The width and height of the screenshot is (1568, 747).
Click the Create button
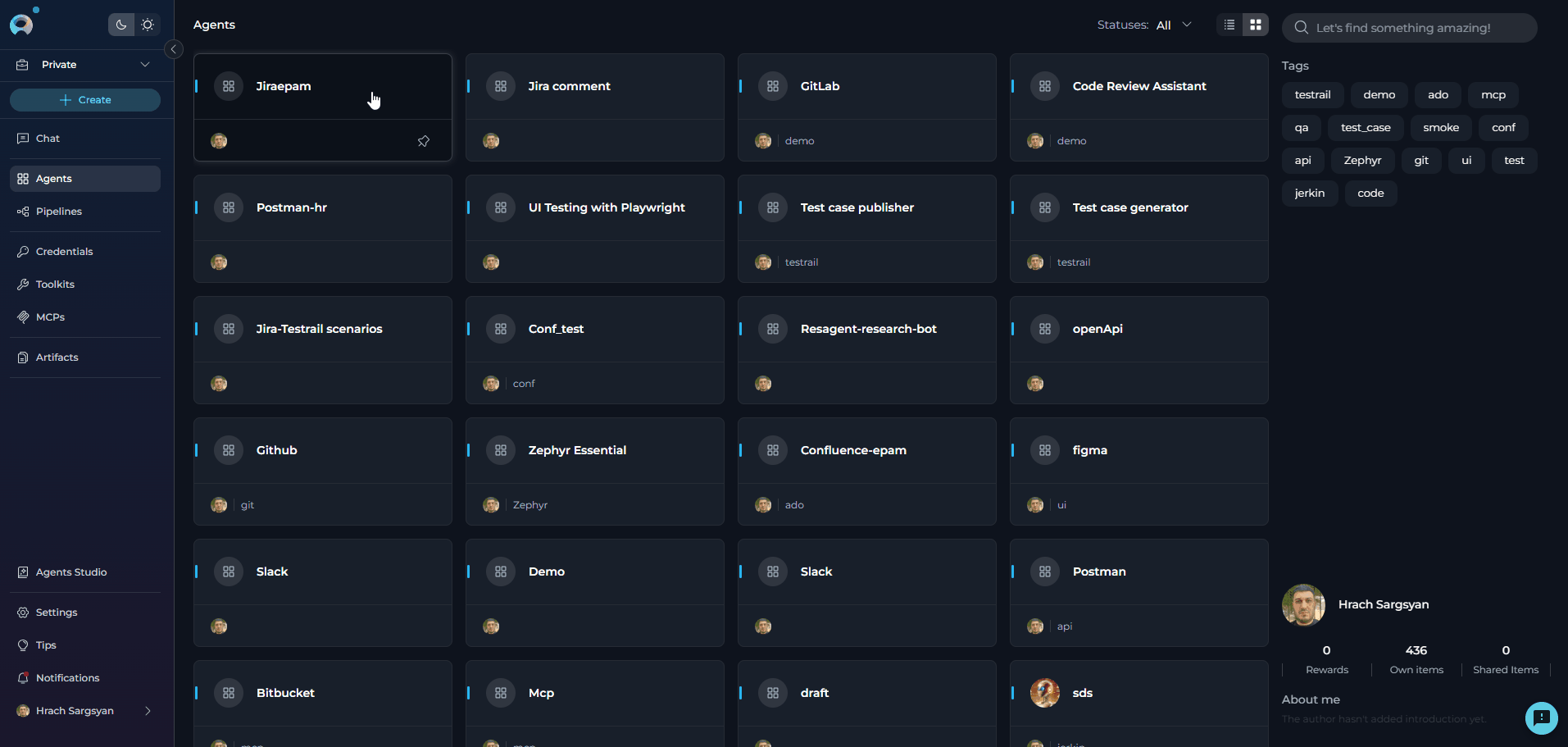pos(85,100)
